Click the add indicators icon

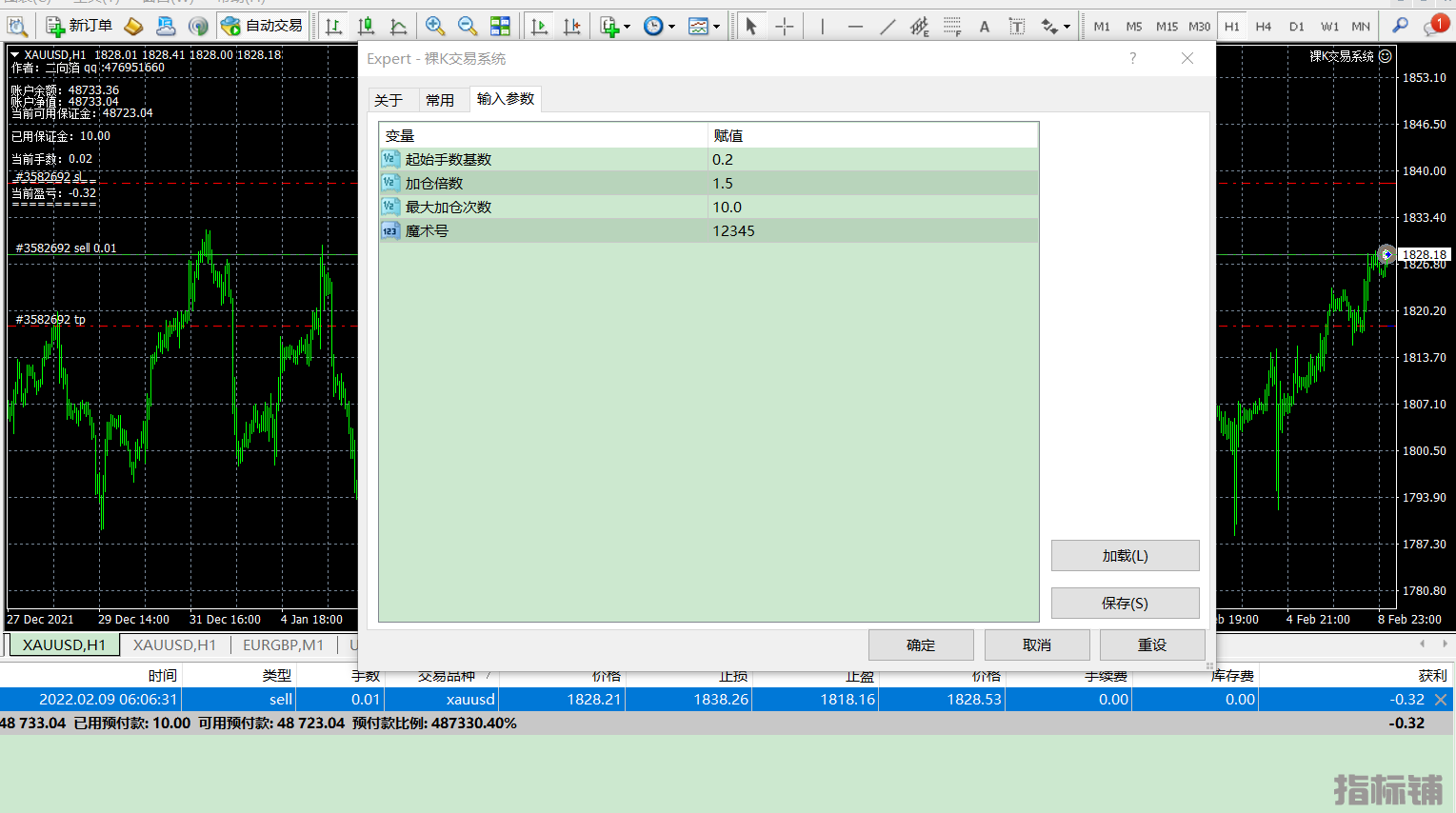pos(609,27)
